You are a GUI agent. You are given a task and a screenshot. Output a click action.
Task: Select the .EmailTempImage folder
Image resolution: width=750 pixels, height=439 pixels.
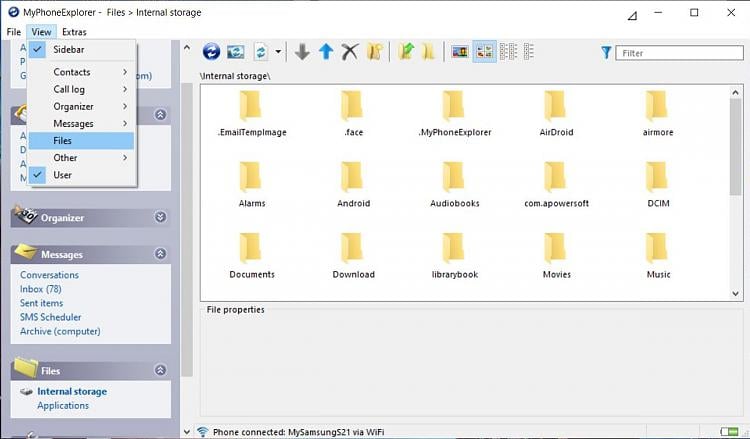(x=252, y=114)
